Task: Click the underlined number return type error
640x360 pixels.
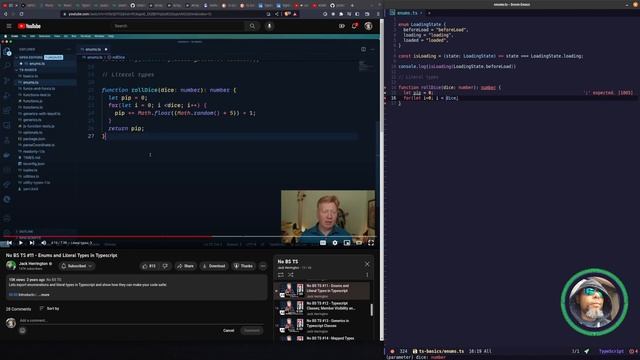Action: pos(488,87)
